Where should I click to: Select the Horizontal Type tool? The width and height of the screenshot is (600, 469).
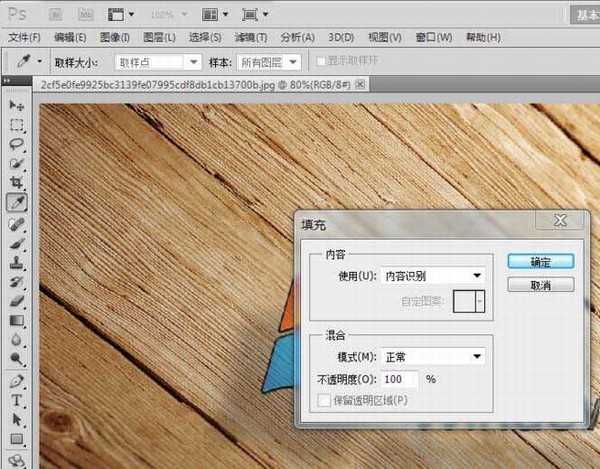(x=17, y=400)
